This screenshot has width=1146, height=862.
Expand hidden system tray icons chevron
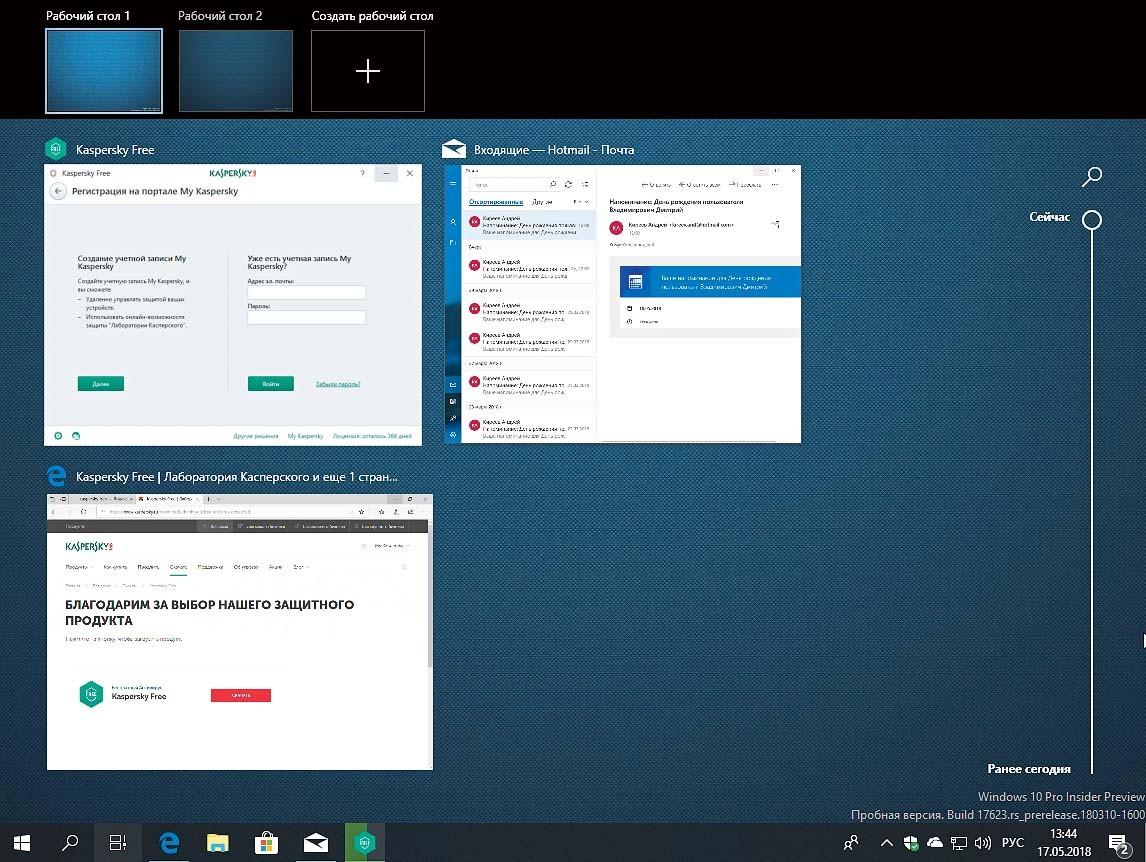(x=887, y=843)
